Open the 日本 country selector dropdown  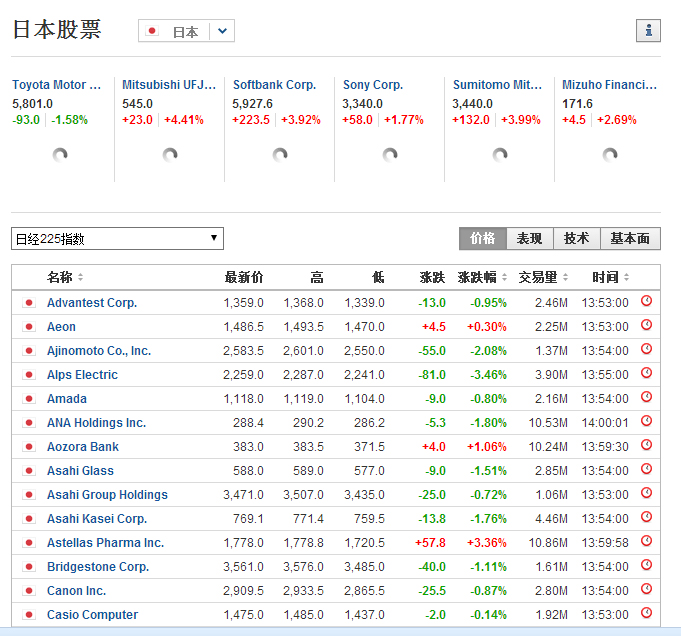tap(186, 31)
